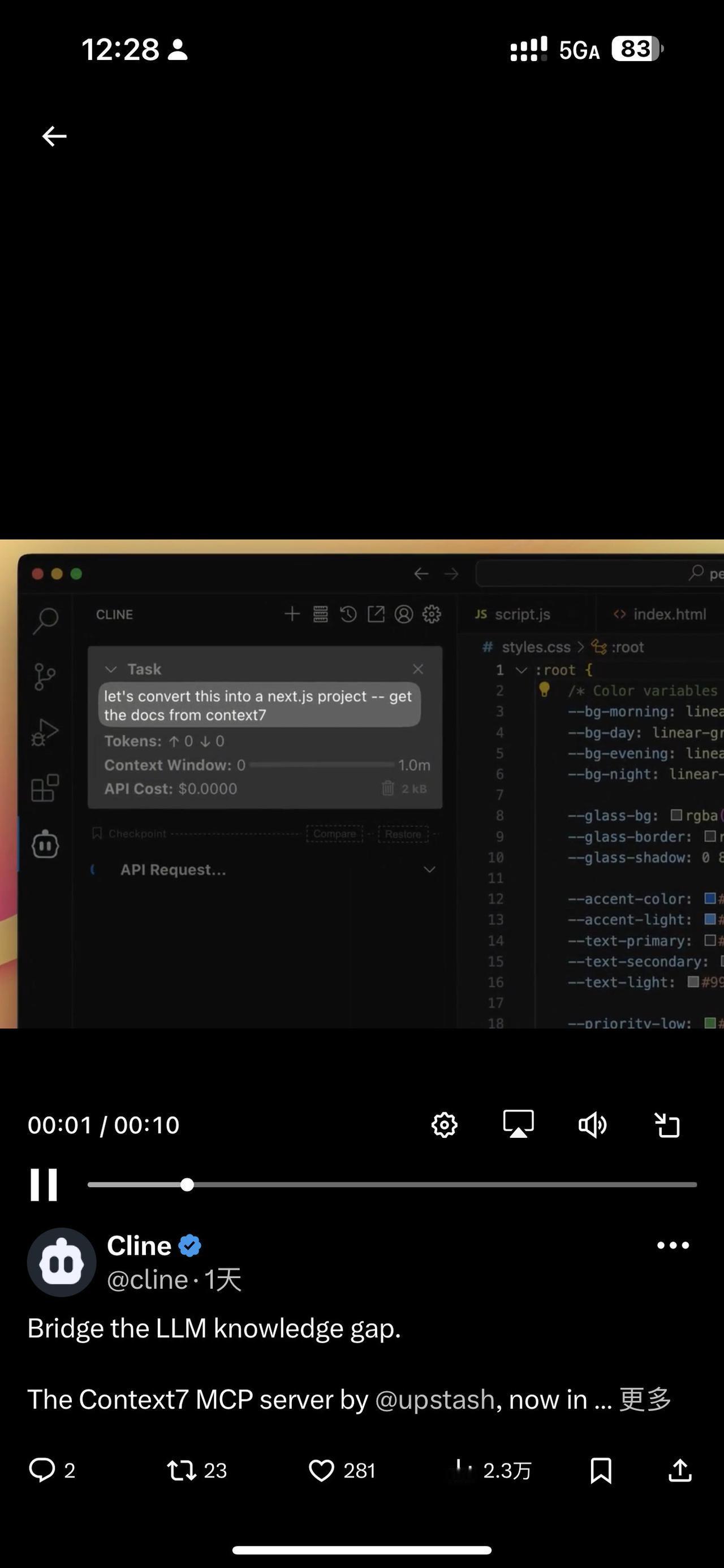Open the @upstash mention link
Screen dimensions: 724x1568
(435, 1400)
